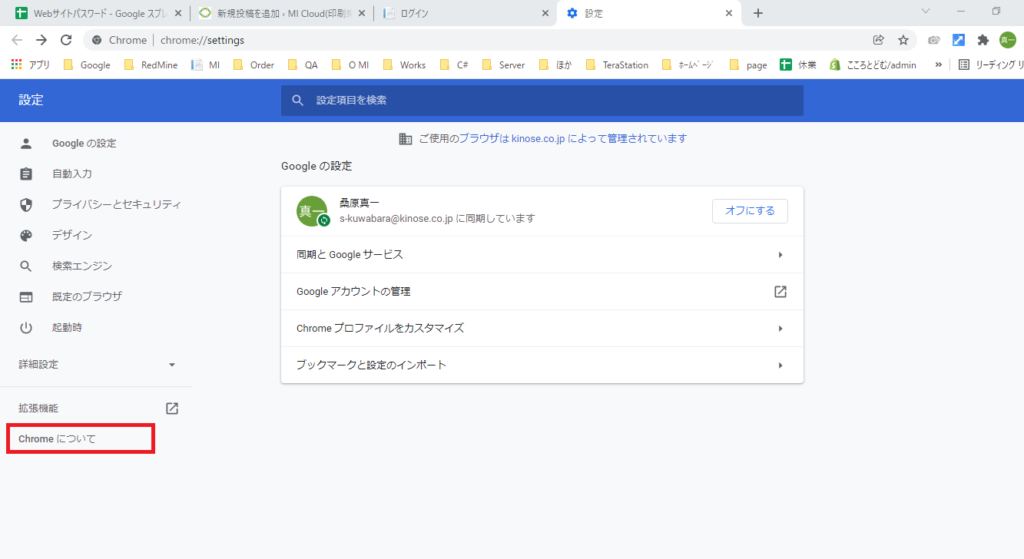
Task: Switch to 新規投稿を追加 MI Cloud tab
Action: click(x=282, y=13)
